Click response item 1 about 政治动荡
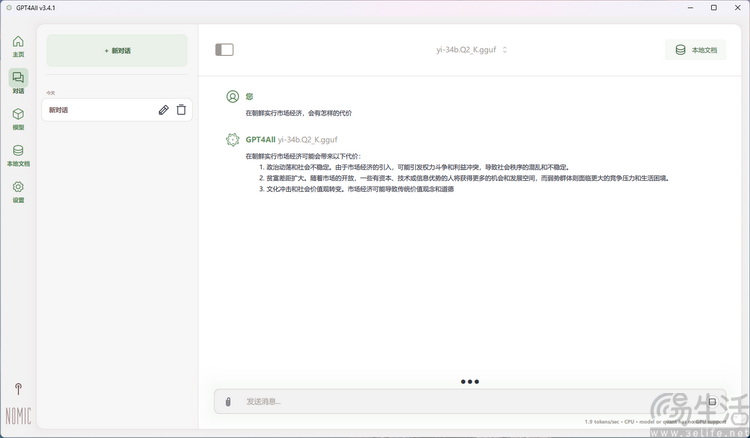Viewport: 750px width, 438px height. coord(415,167)
